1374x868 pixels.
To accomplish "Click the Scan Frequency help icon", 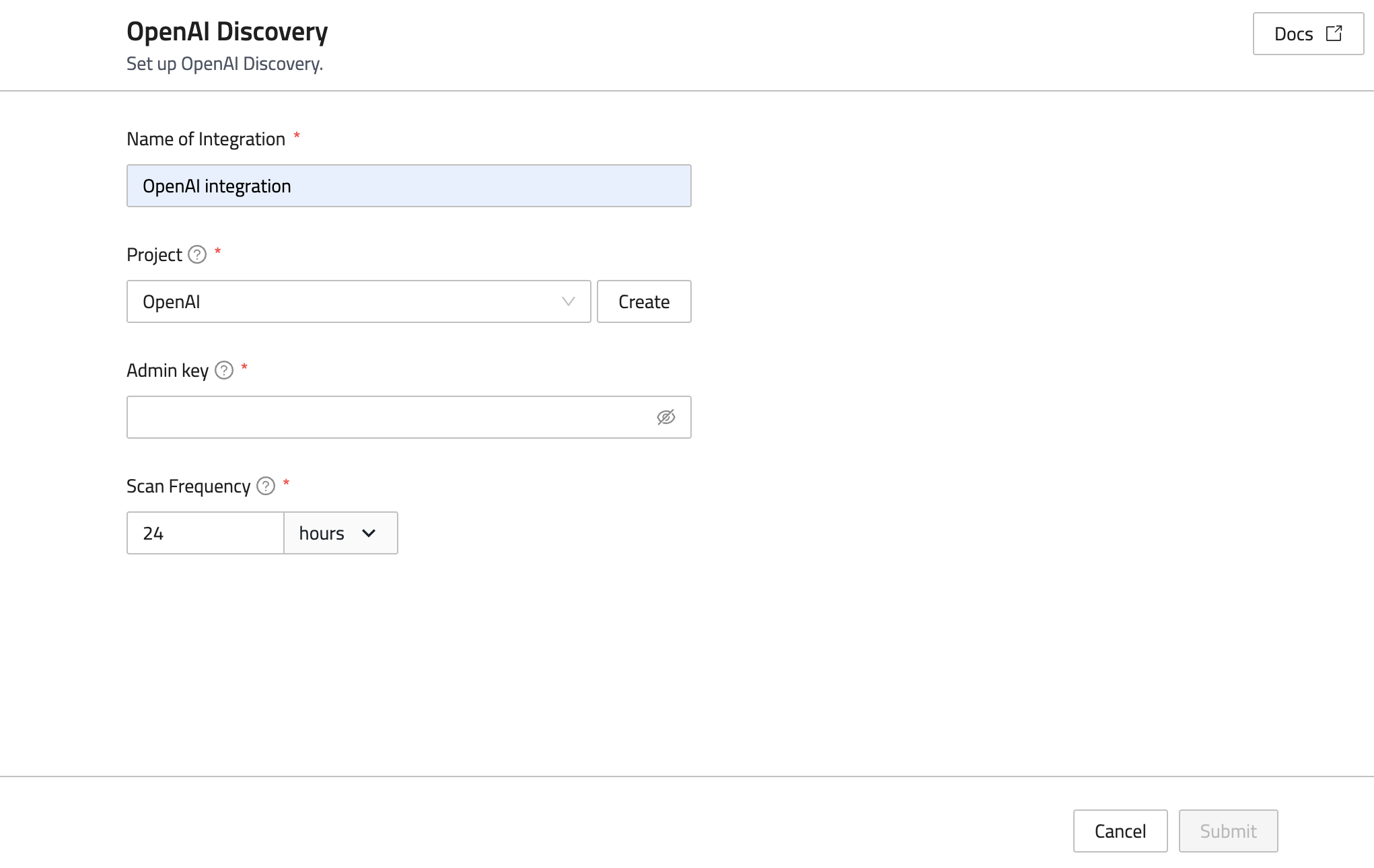I will tap(266, 486).
